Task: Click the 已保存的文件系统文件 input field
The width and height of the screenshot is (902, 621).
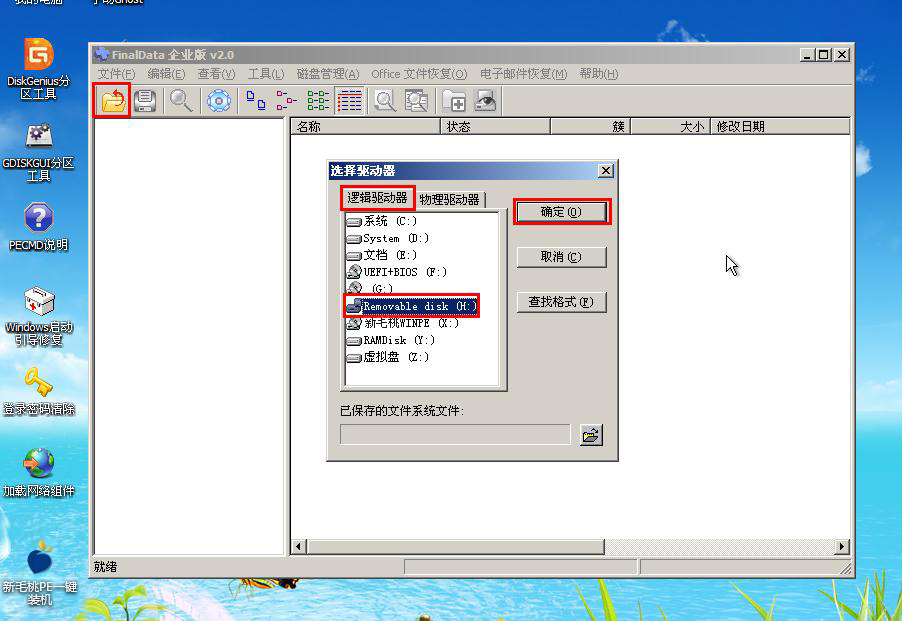Action: click(x=455, y=435)
